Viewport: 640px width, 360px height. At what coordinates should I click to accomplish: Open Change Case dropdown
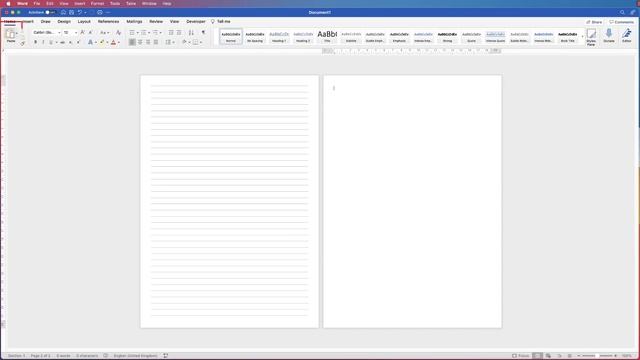coord(104,32)
